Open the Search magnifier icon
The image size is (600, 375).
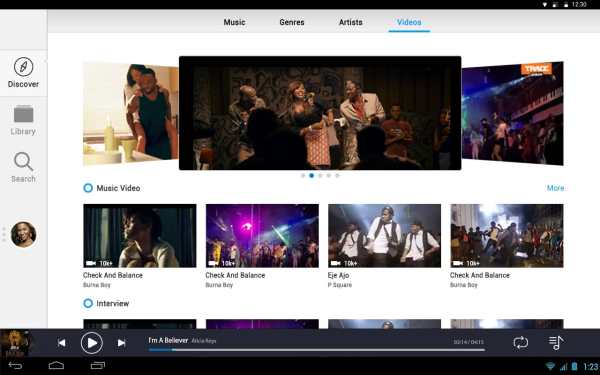pyautogui.click(x=23, y=161)
